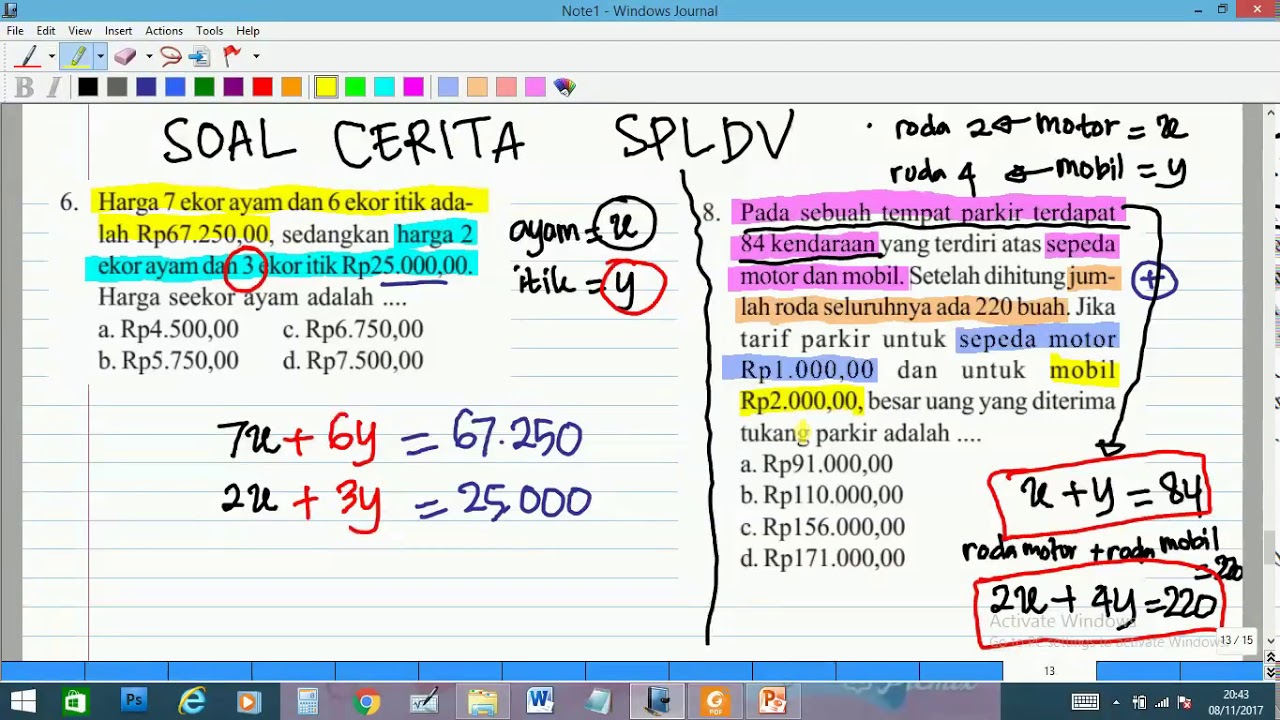
Task: Launch Internet Explorer from taskbar
Action: tap(191, 701)
